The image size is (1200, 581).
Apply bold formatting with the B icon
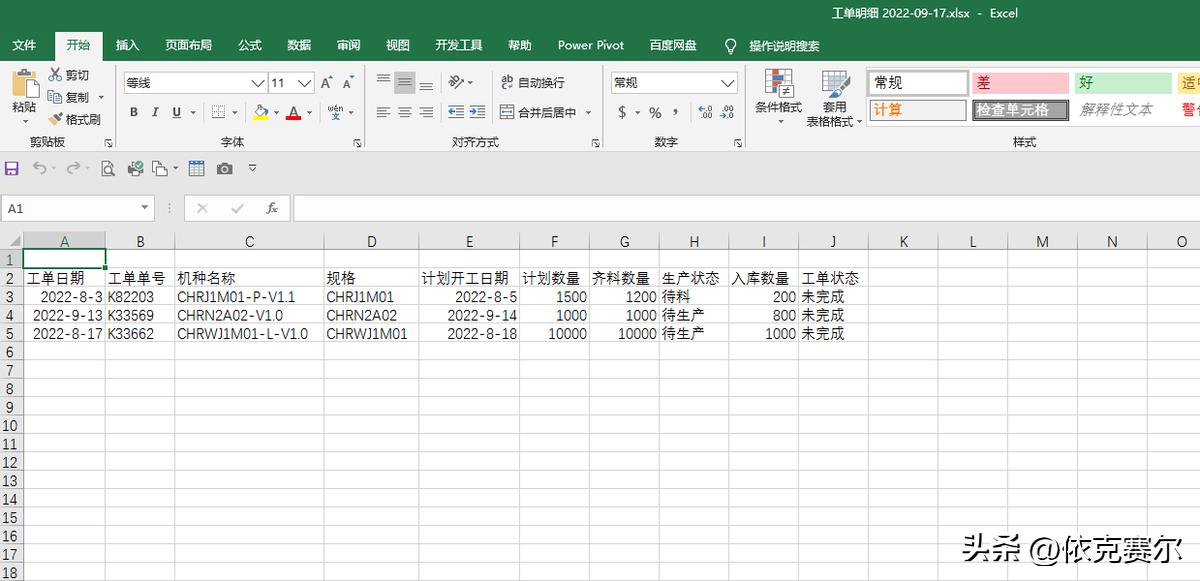point(134,112)
